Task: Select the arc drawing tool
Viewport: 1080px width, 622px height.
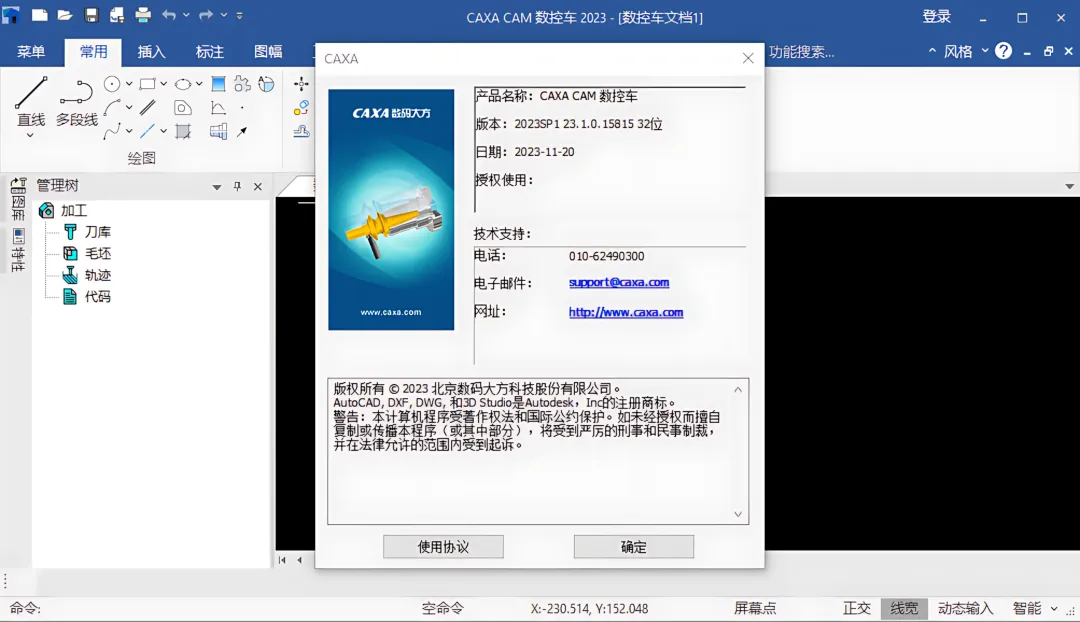Action: [x=112, y=108]
